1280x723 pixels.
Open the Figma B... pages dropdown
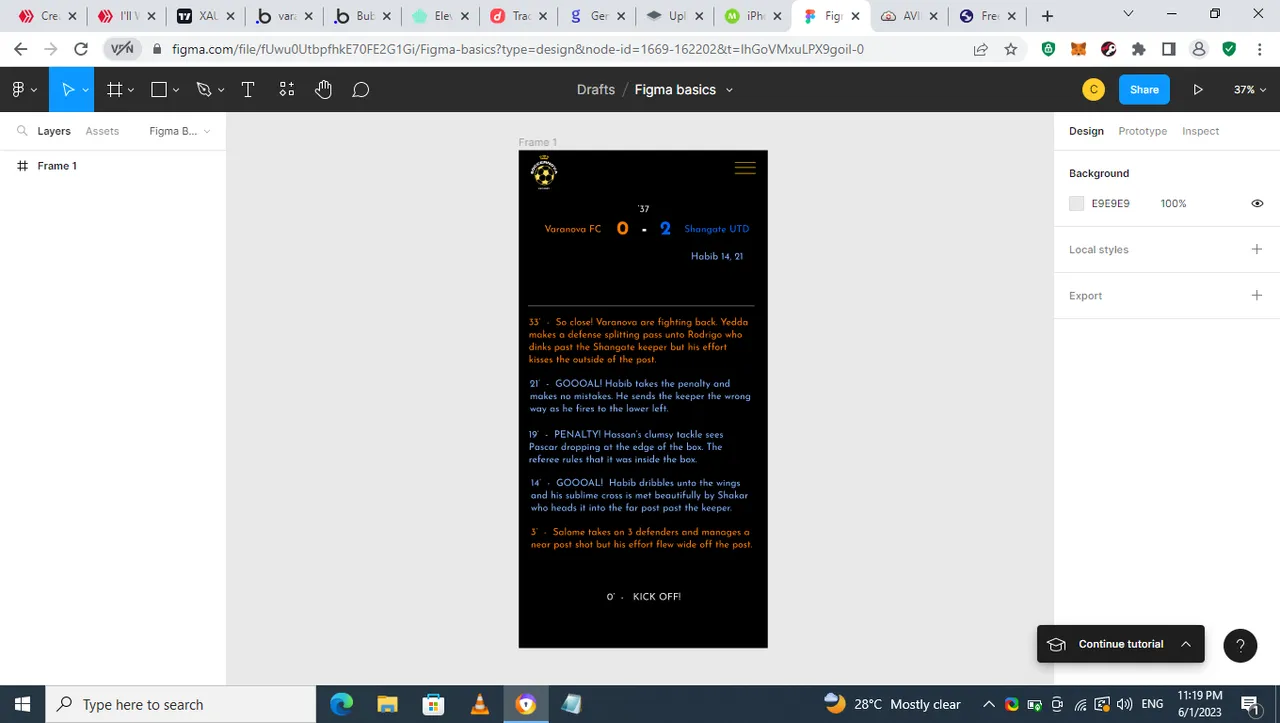pos(180,131)
